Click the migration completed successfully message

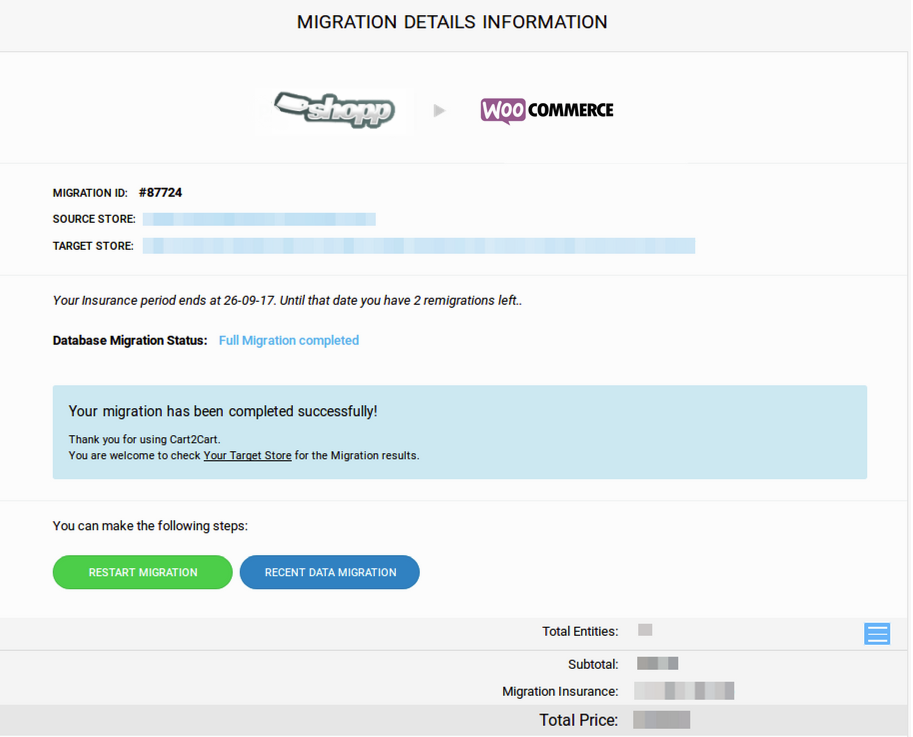tap(223, 411)
